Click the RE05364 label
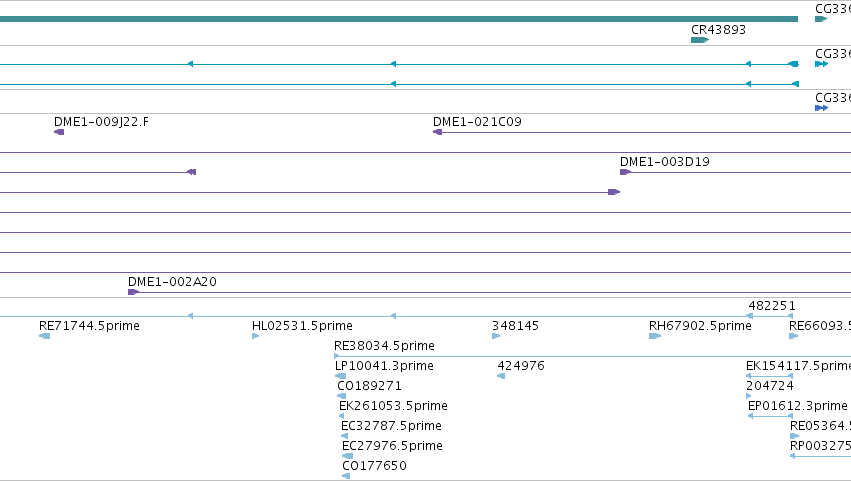Image resolution: width=851 pixels, height=481 pixels. (820, 426)
